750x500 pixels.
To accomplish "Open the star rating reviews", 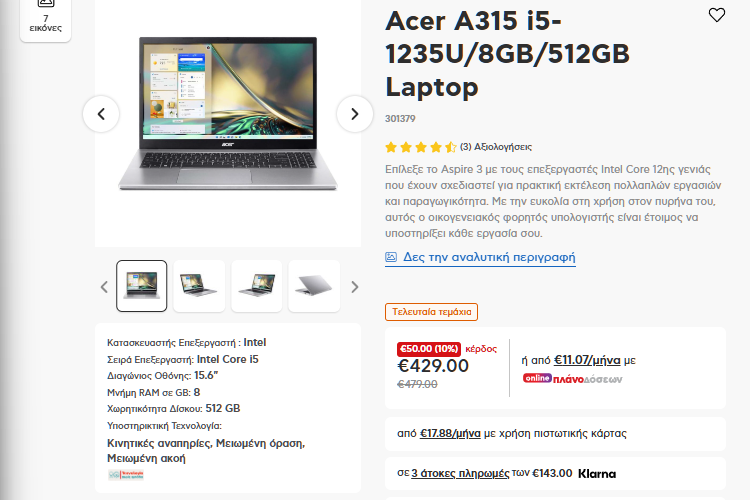I will [x=421, y=147].
